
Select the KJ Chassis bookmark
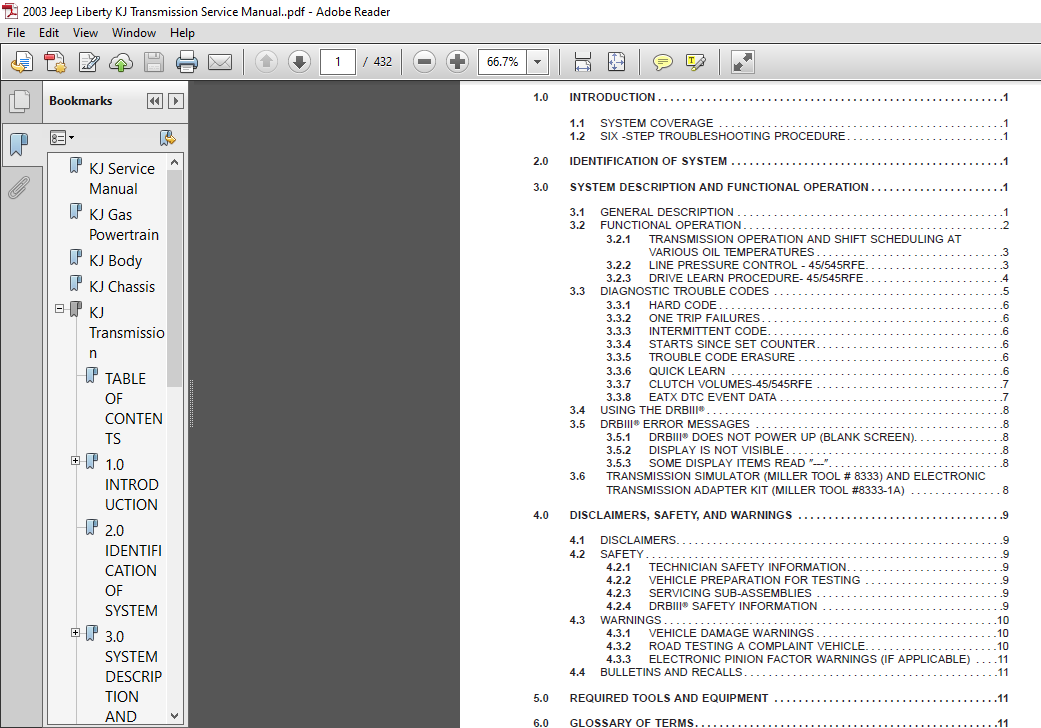tap(122, 287)
